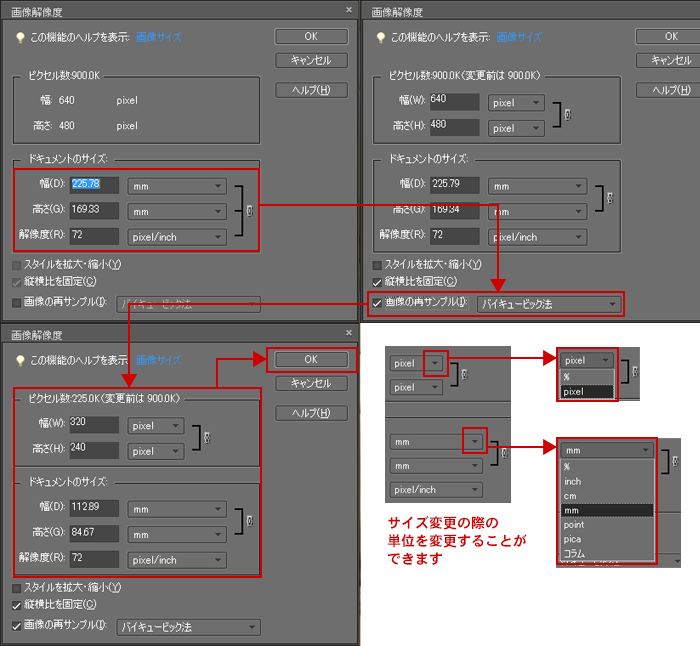Click the height field showing 480
The image size is (700, 646).
454,127
